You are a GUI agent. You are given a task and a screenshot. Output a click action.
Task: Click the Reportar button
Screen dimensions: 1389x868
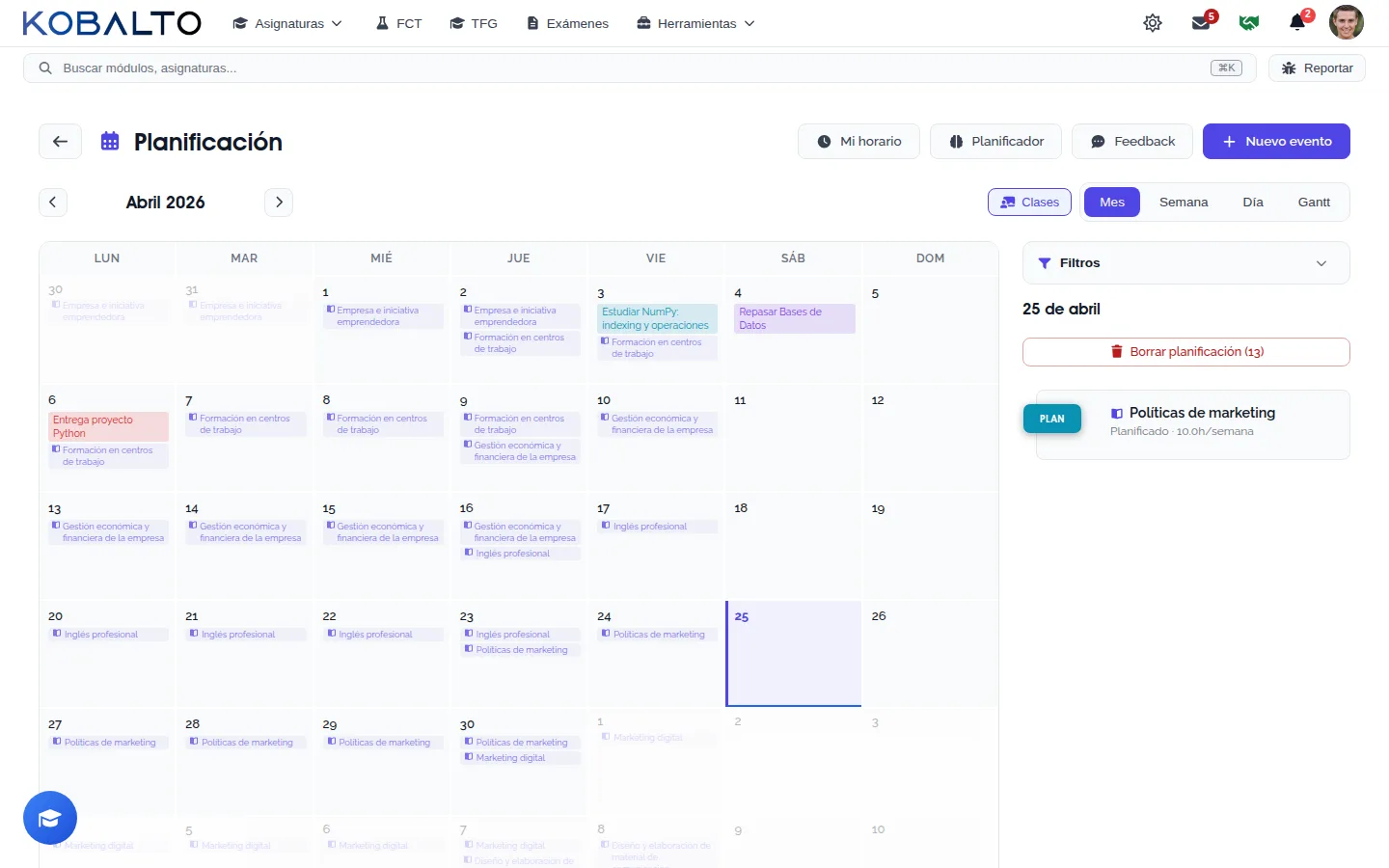[x=1317, y=68]
